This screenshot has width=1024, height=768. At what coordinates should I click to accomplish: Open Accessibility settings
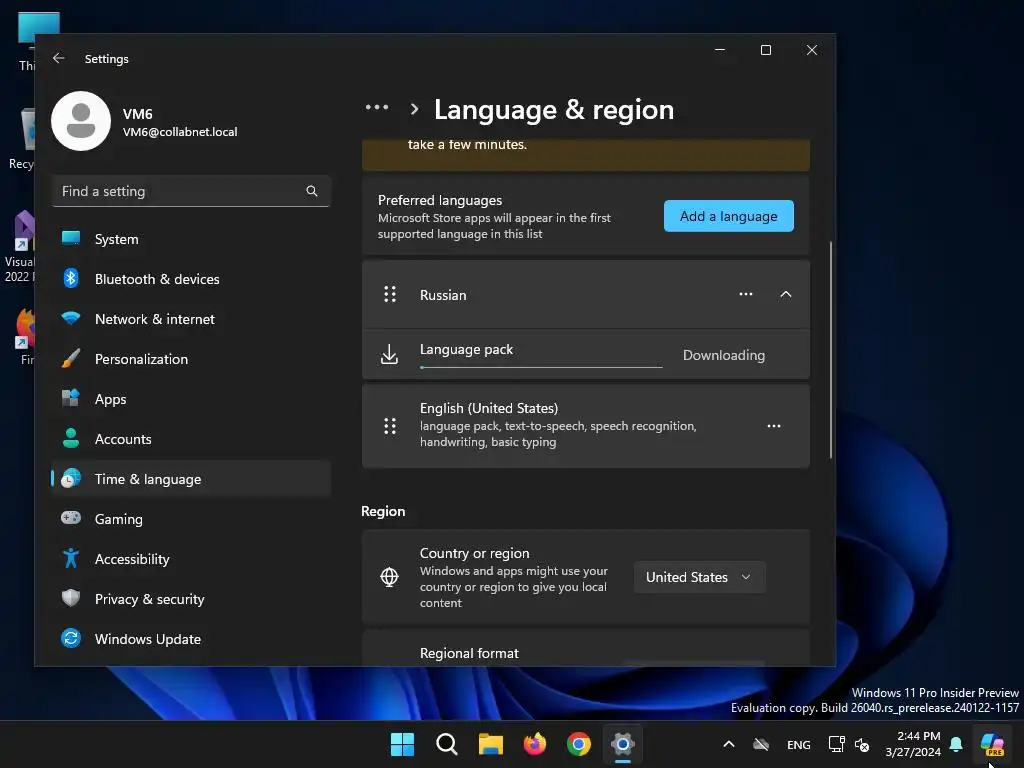tap(191, 559)
